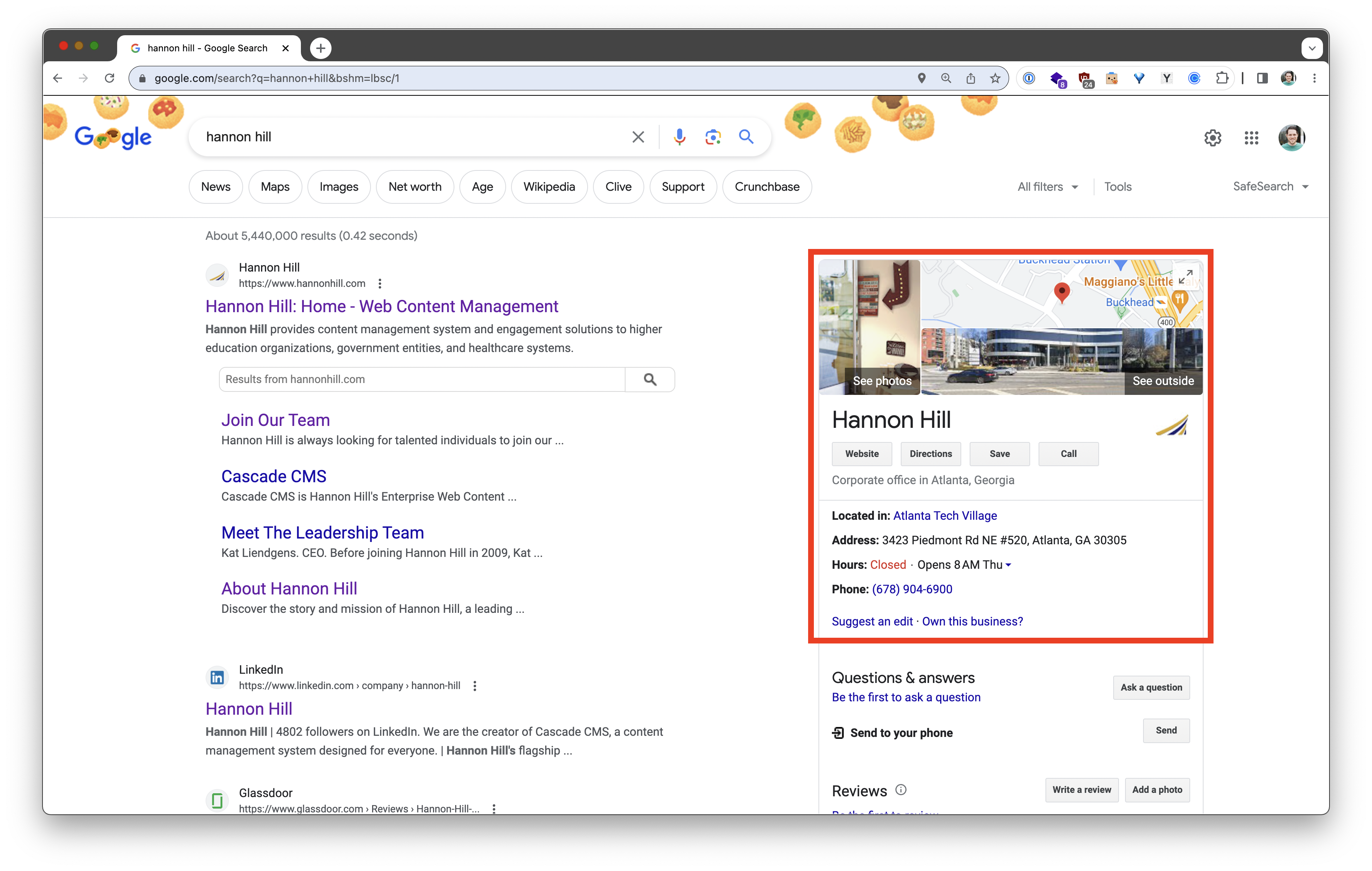View business photos thumbnail

[x=869, y=327]
